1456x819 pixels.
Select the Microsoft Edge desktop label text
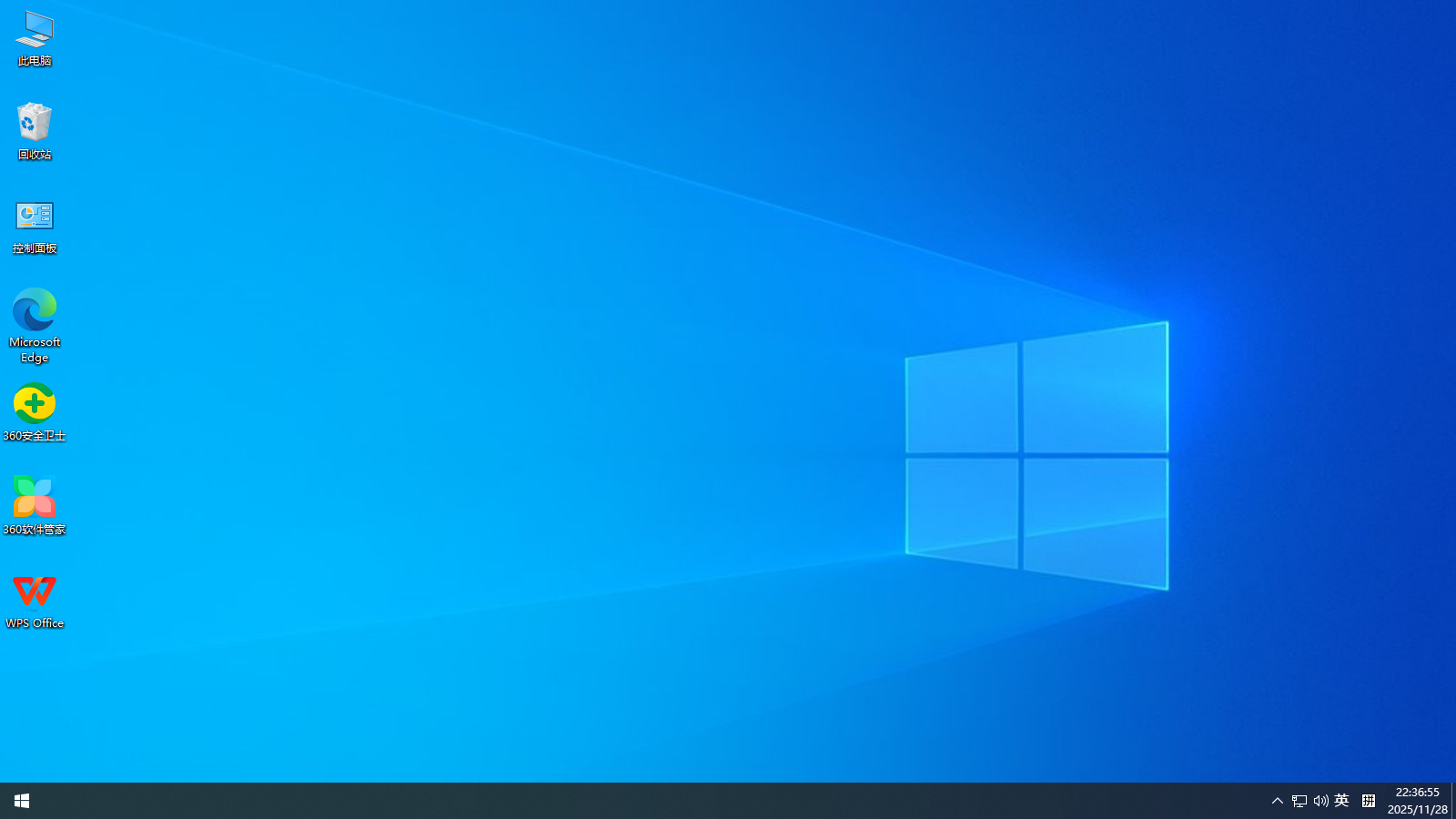pyautogui.click(x=35, y=349)
